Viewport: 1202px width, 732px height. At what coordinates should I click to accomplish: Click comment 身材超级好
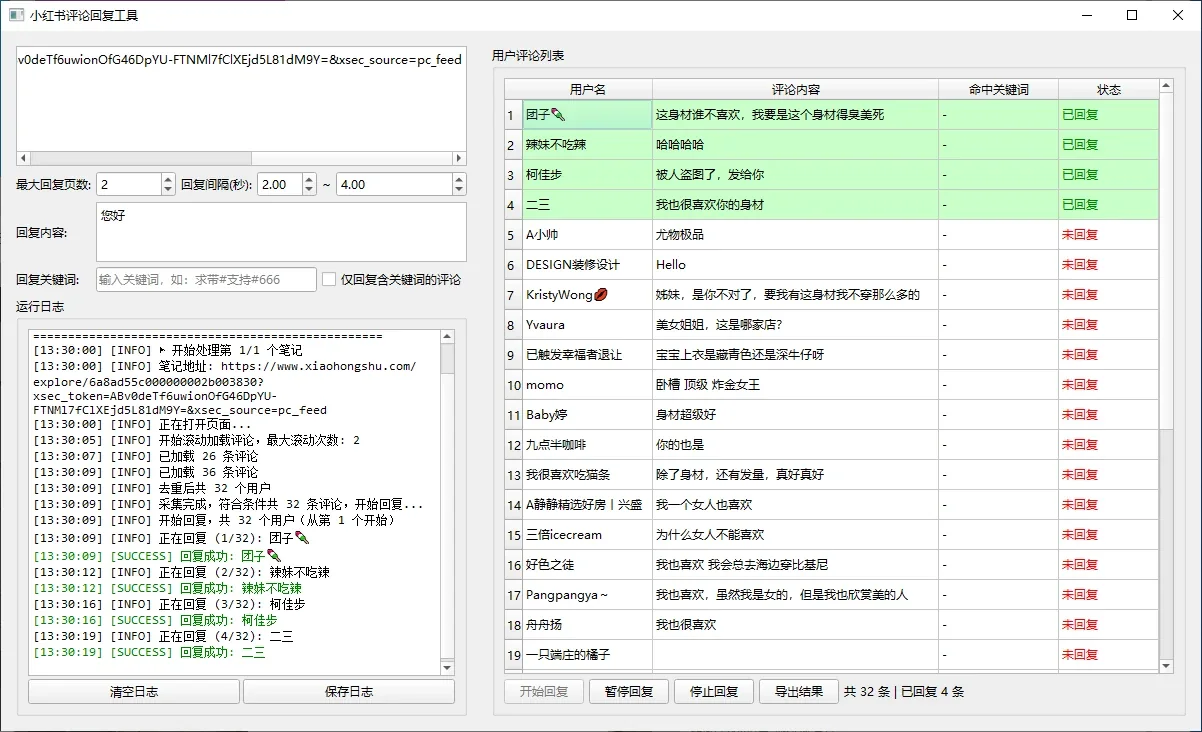click(x=796, y=415)
